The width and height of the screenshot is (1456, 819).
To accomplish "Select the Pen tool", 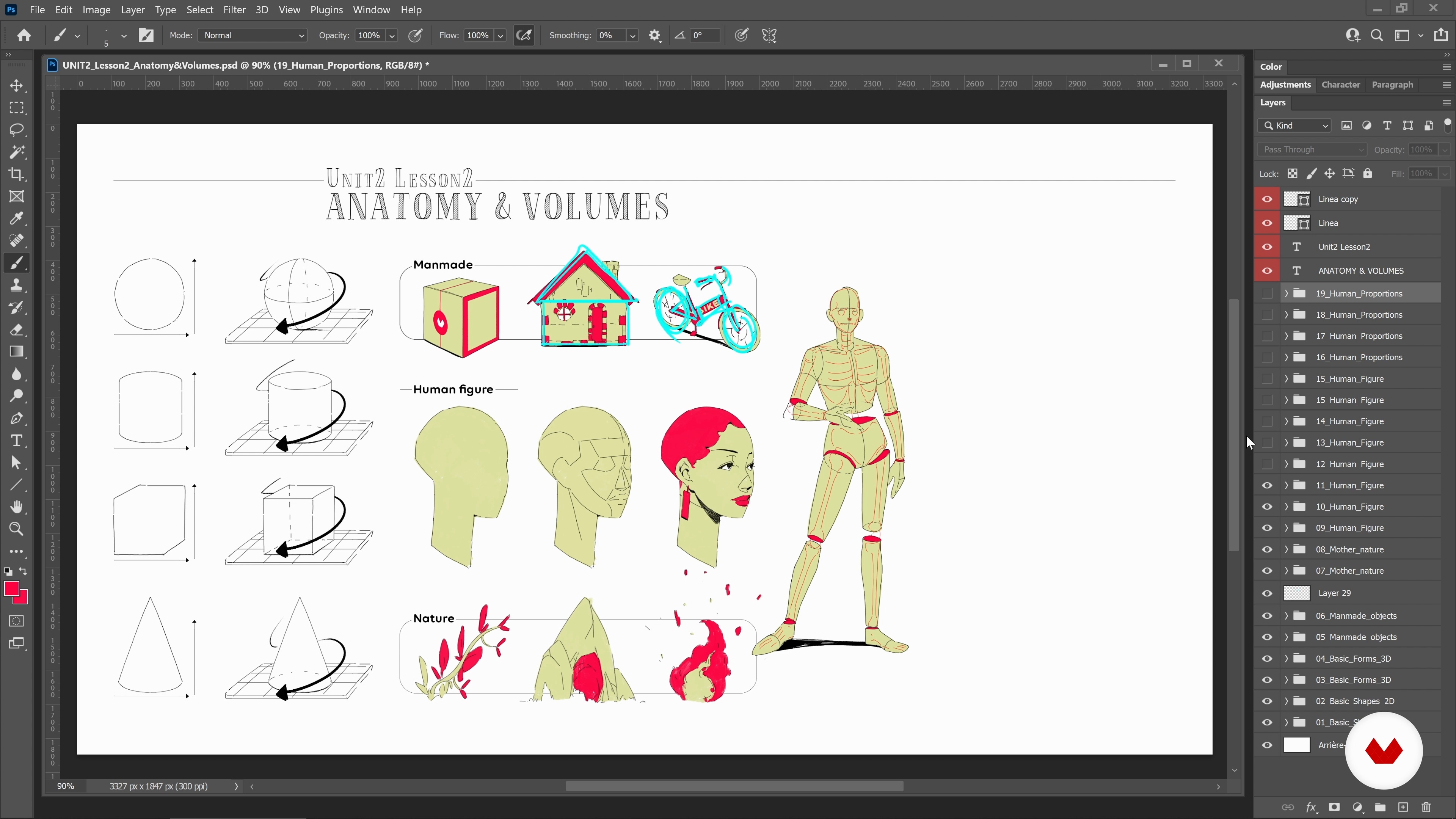I will (x=16, y=418).
